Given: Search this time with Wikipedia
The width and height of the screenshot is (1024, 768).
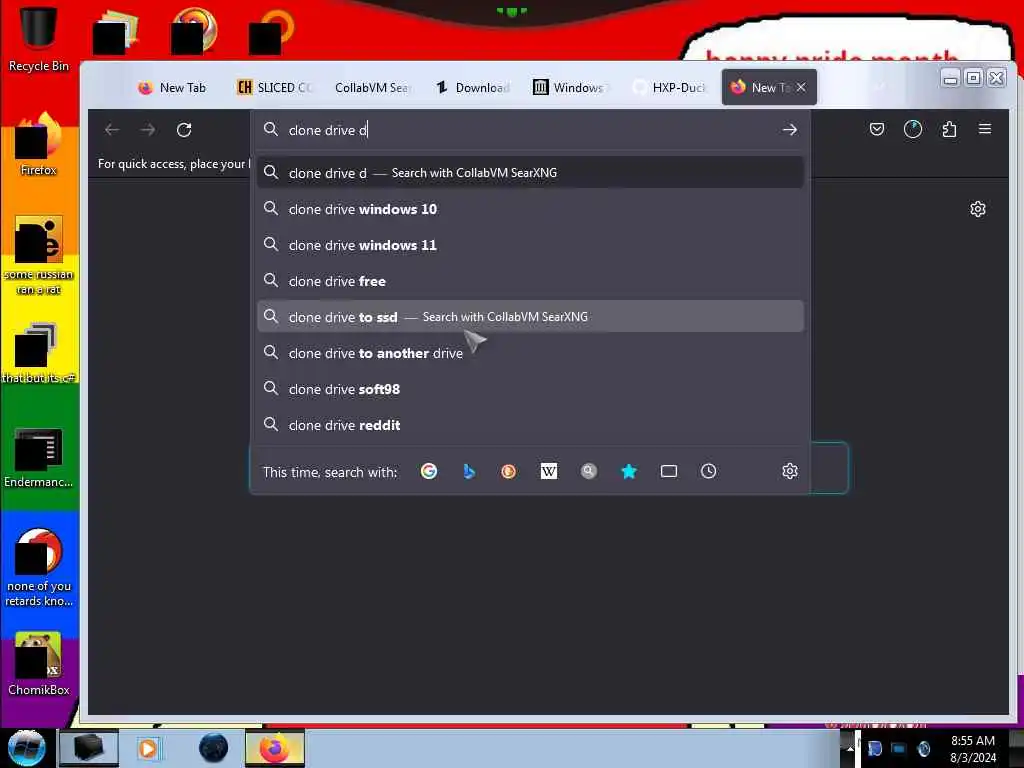Looking at the screenshot, I should click(549, 471).
